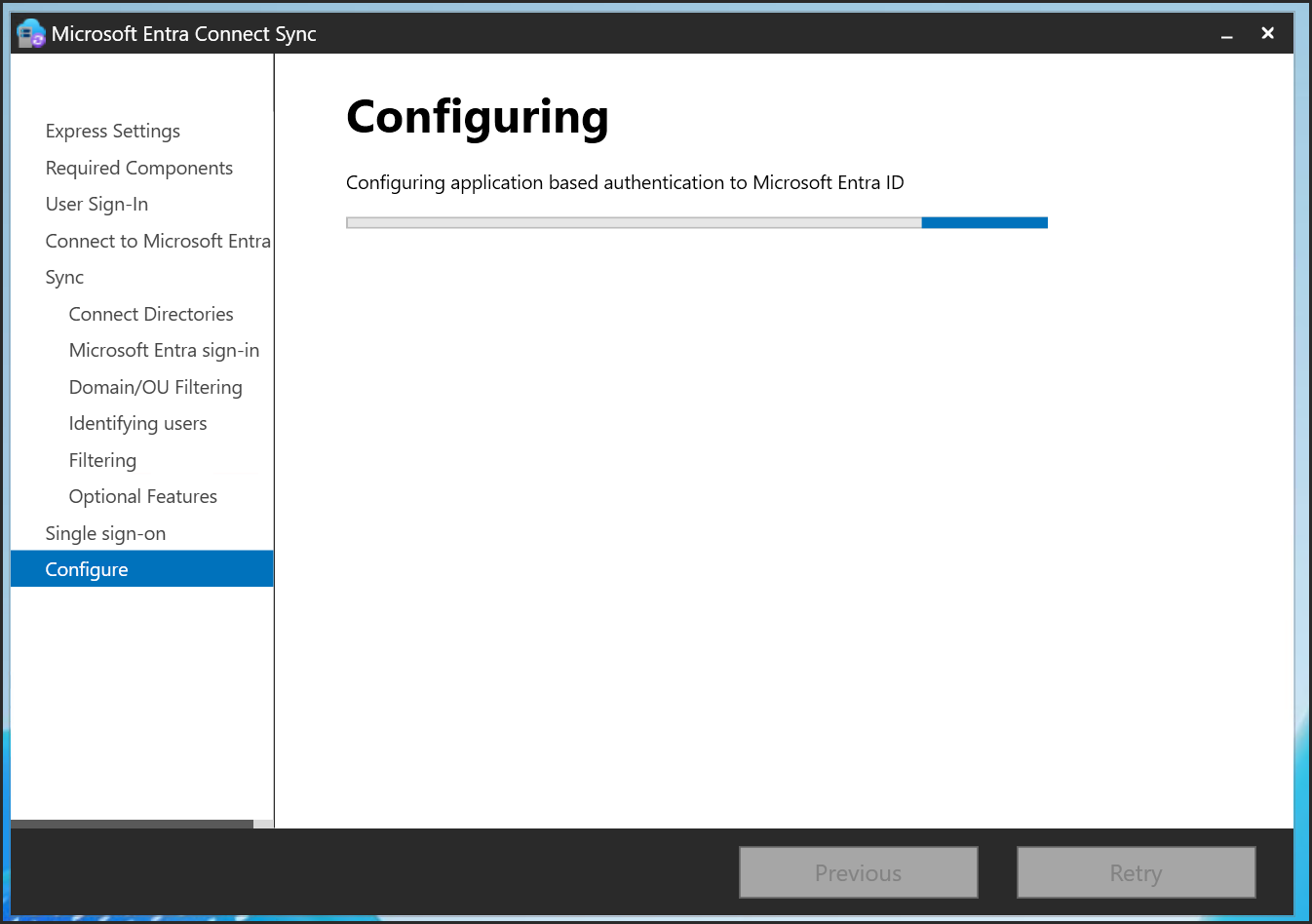Click the Microsoft Entra Connect Sync app icon

[x=31, y=34]
